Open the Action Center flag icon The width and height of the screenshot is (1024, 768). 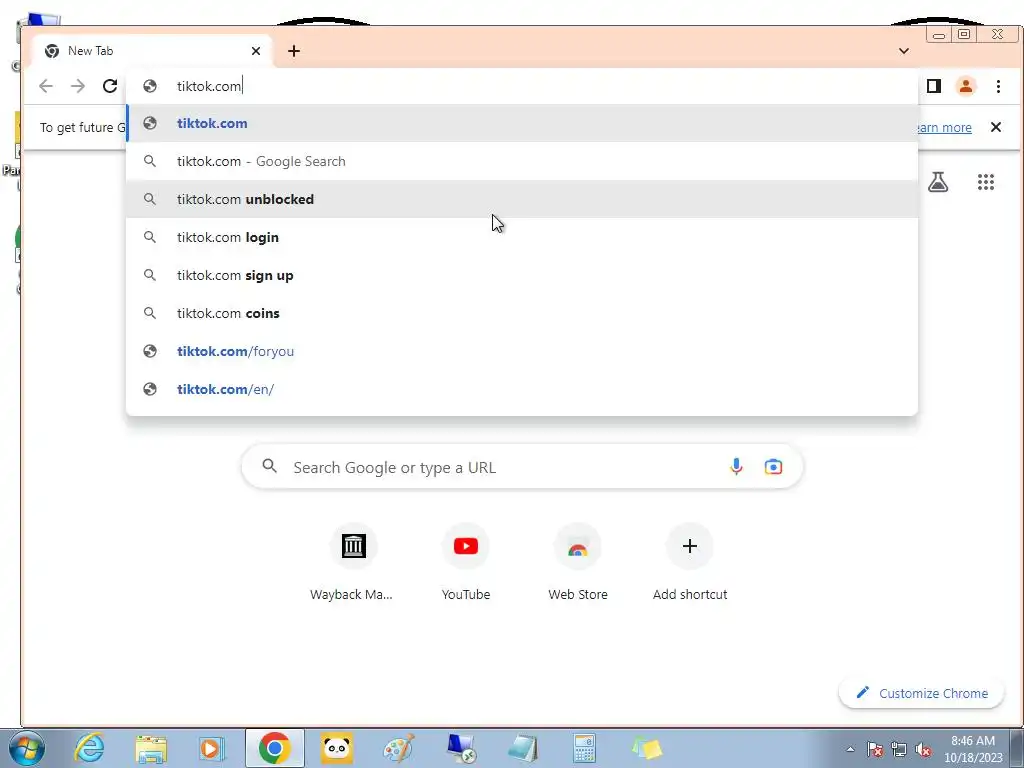coord(875,749)
